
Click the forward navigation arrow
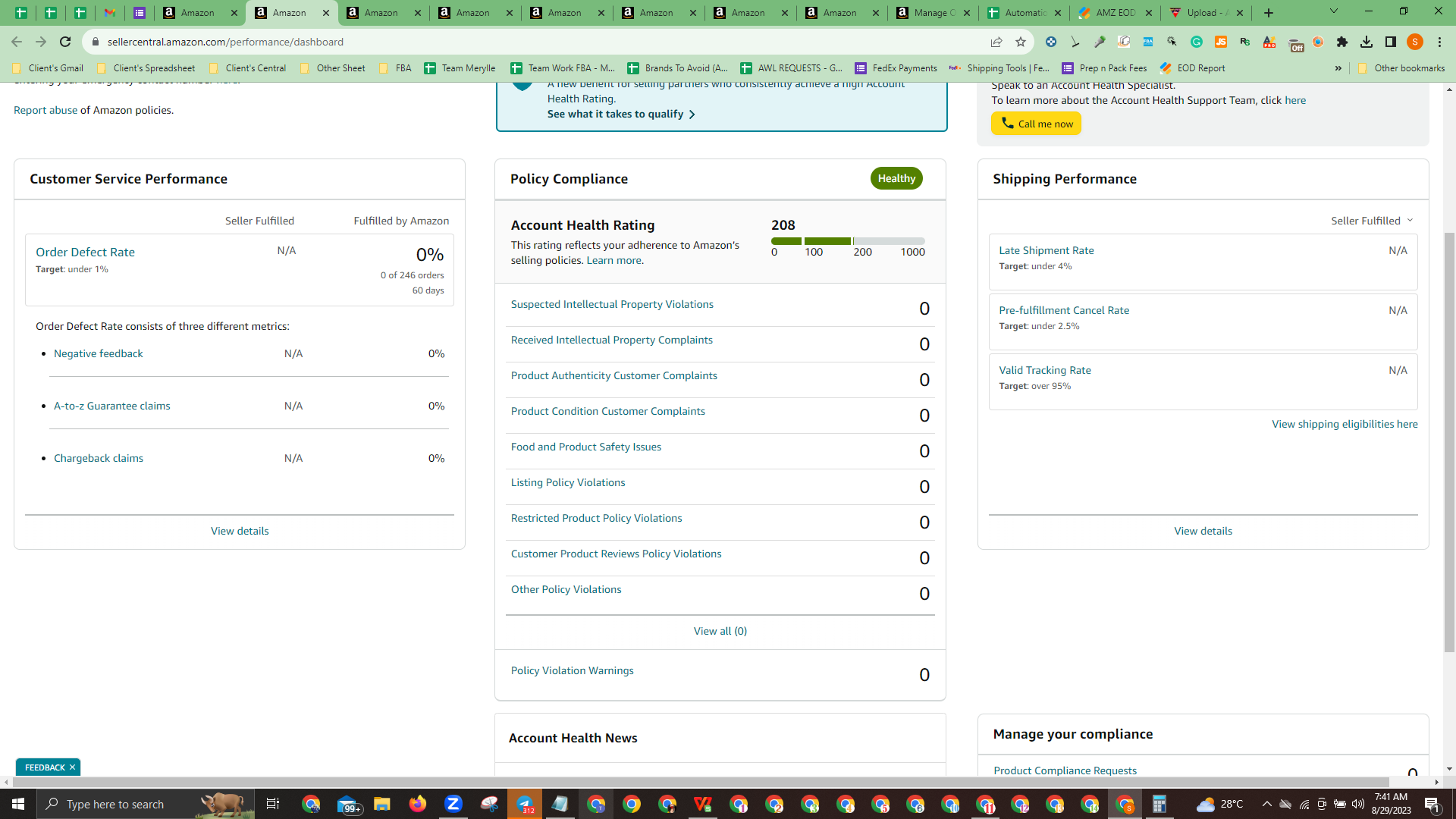coord(41,42)
